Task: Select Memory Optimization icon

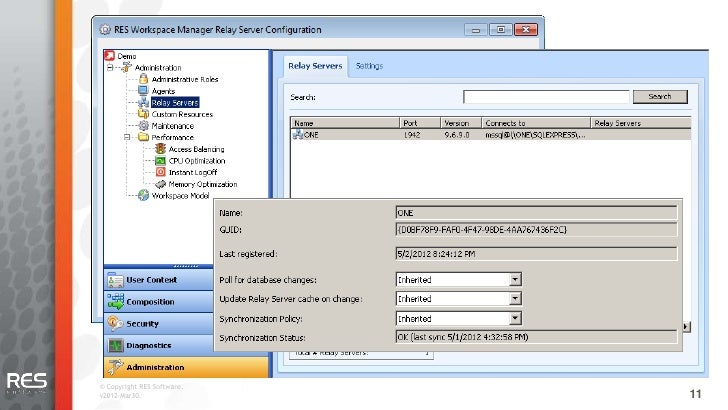Action: click(x=160, y=185)
